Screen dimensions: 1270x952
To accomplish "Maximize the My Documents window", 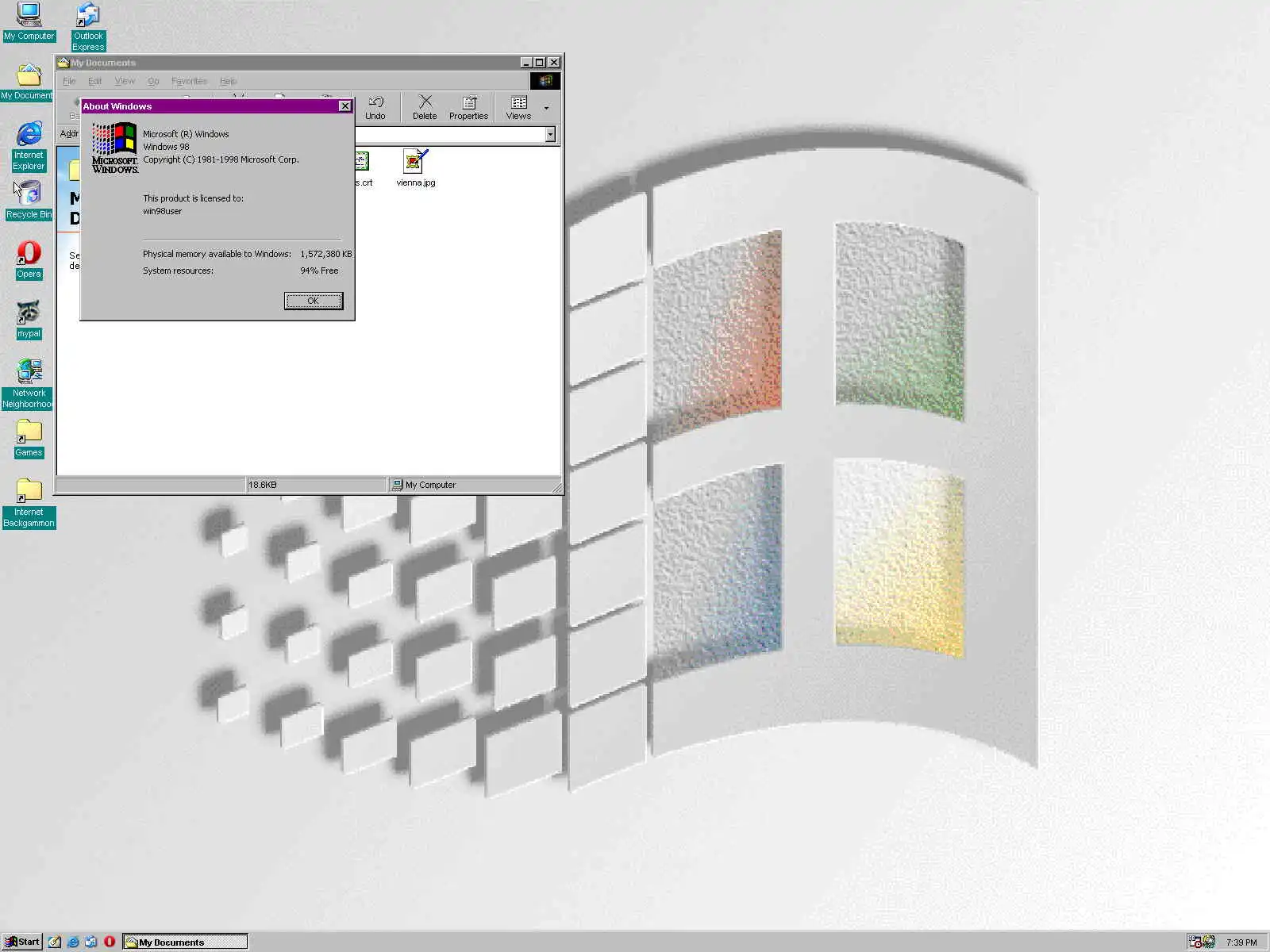I will (x=540, y=62).
